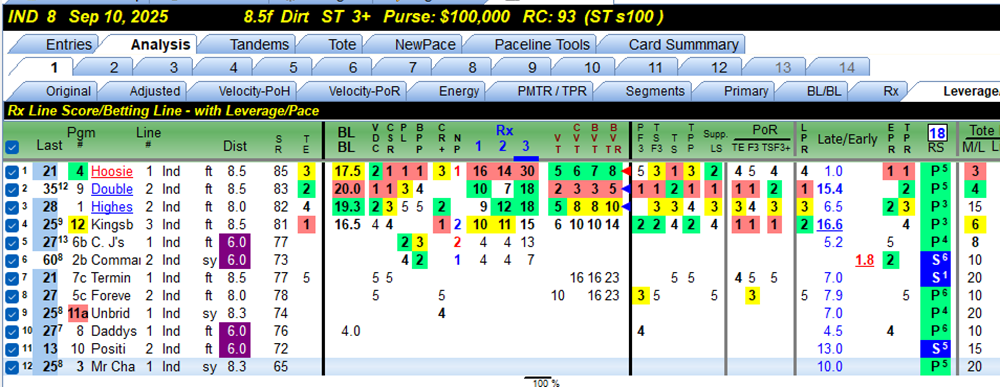Select race tab 2
The width and height of the screenshot is (1000, 388).
tap(114, 68)
